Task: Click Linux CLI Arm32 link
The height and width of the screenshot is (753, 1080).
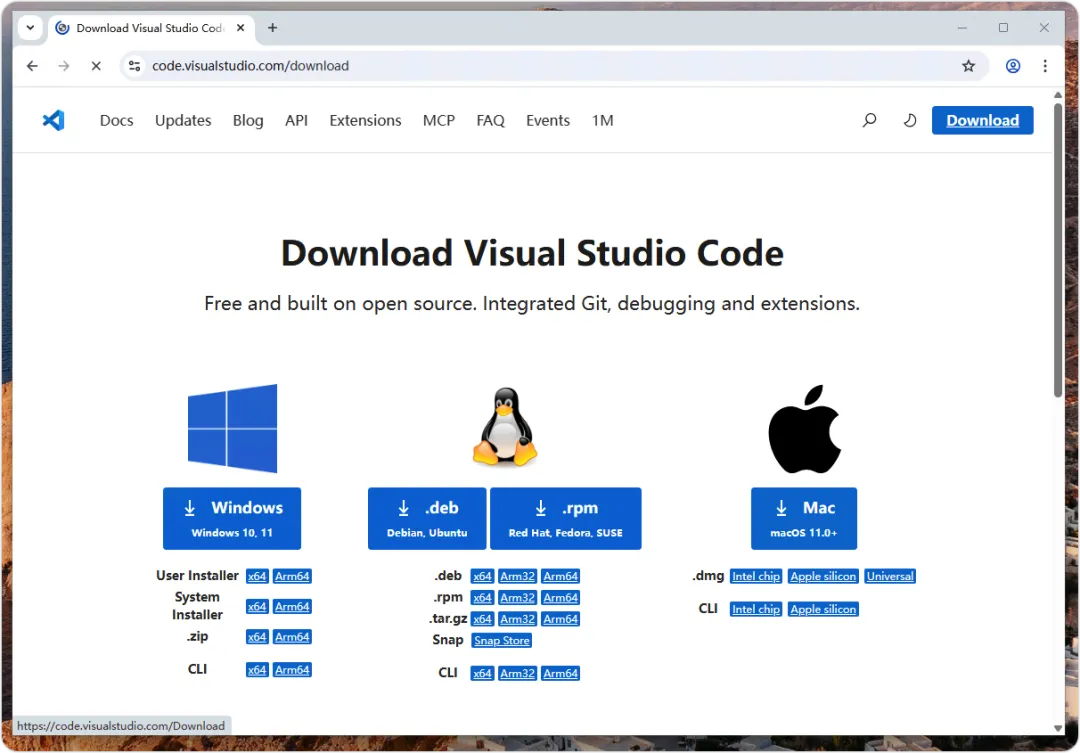Action: coord(517,674)
